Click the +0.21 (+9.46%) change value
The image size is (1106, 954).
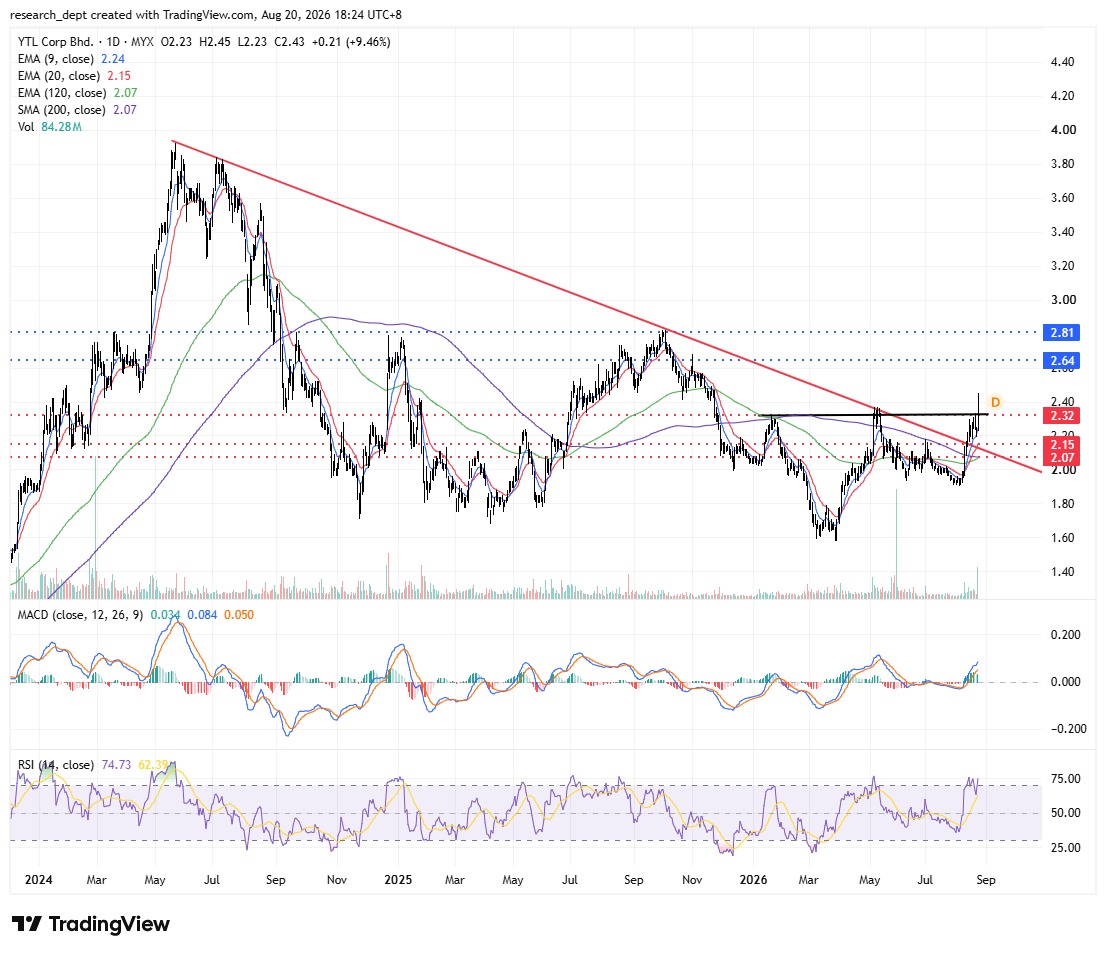click(x=351, y=42)
